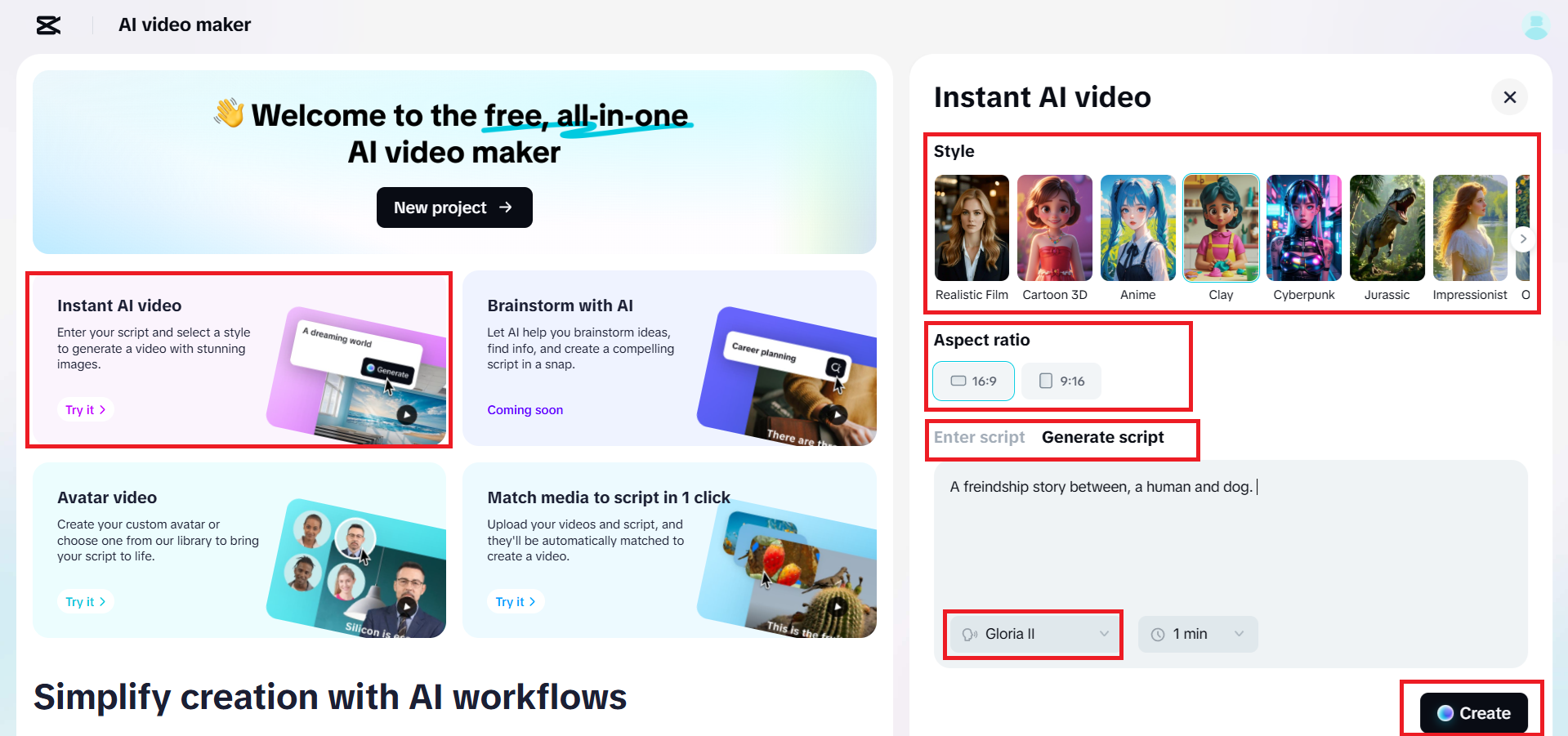Expand more styles with the right arrow

coord(1522,239)
